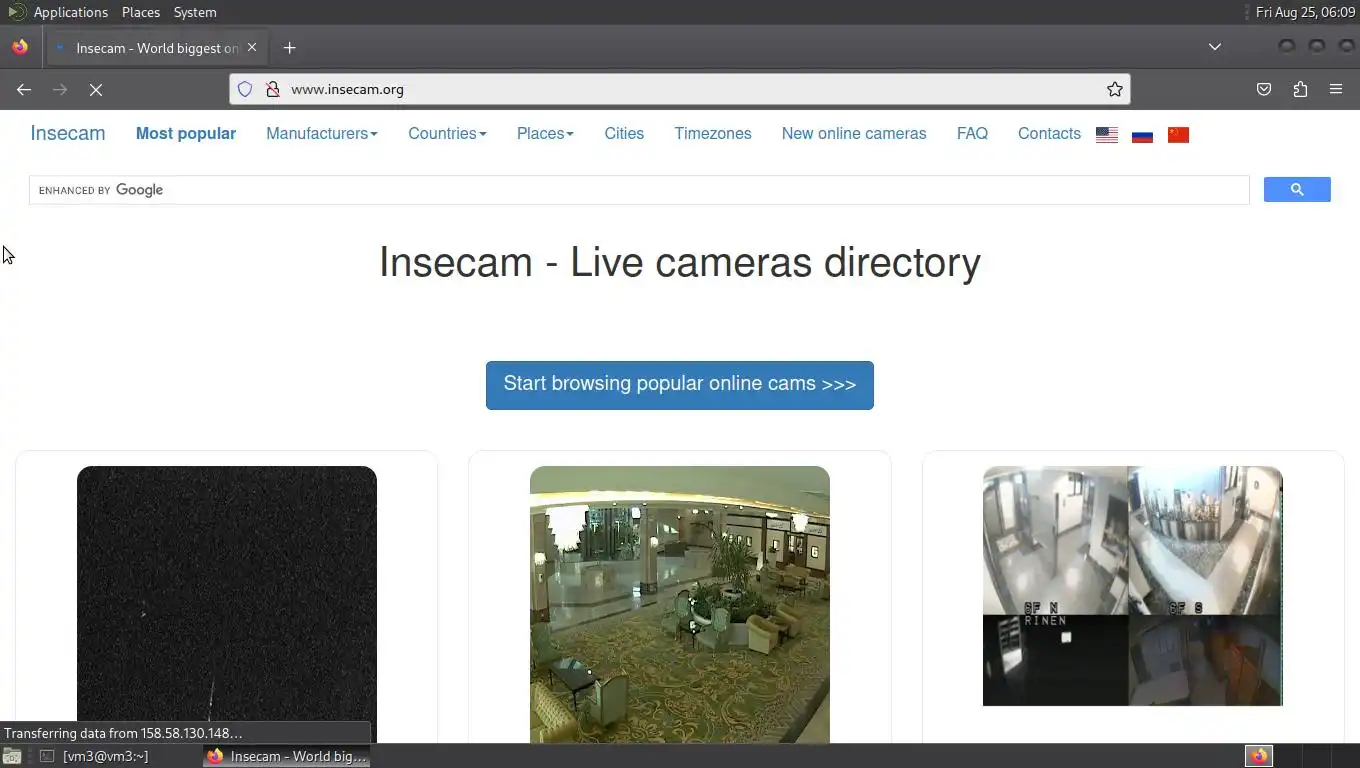Open the FAQ page
This screenshot has height=768, width=1360.
(x=972, y=133)
